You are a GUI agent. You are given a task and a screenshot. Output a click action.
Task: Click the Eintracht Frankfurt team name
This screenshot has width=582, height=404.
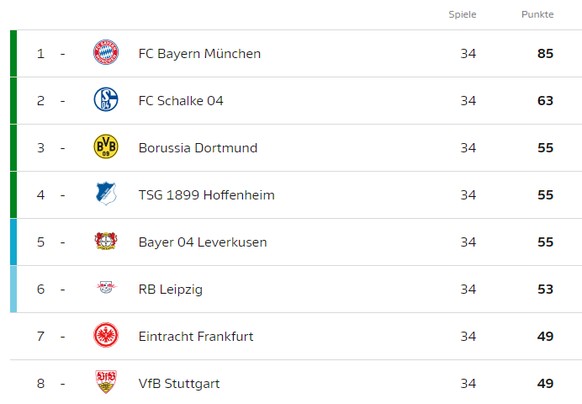point(196,336)
